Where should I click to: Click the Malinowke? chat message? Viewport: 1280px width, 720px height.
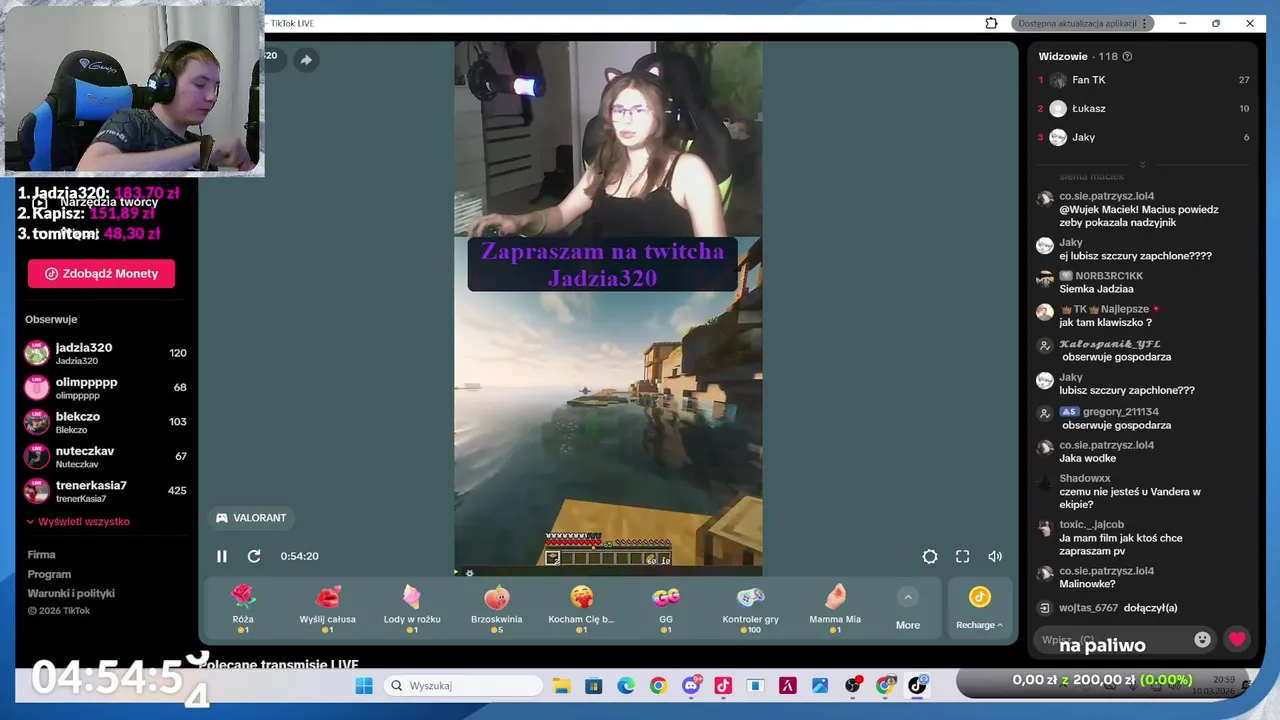[1087, 584]
